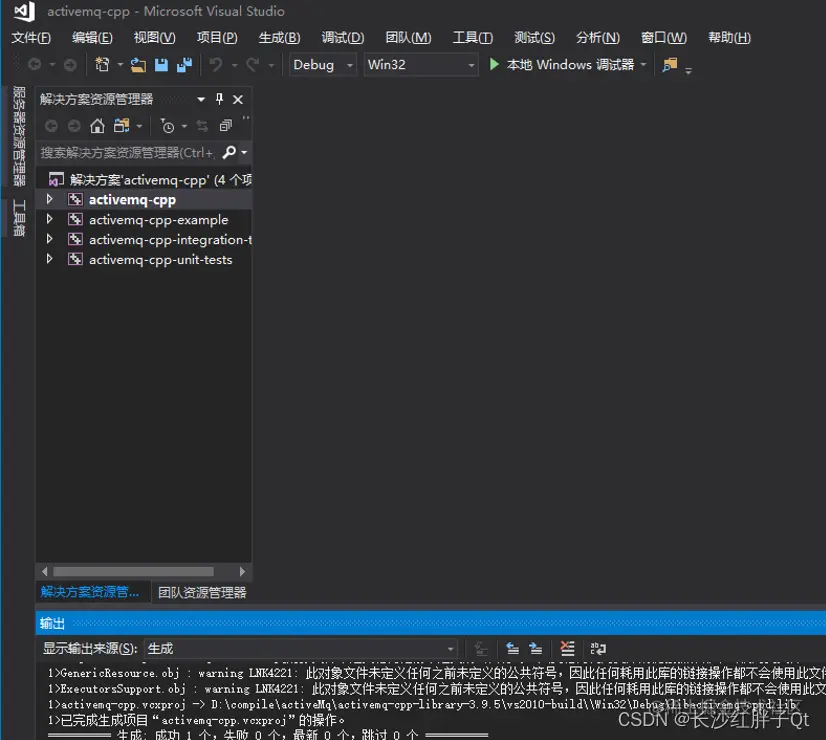Open the 工具箱 side tab
This screenshot has width=826, height=740.
(19, 218)
